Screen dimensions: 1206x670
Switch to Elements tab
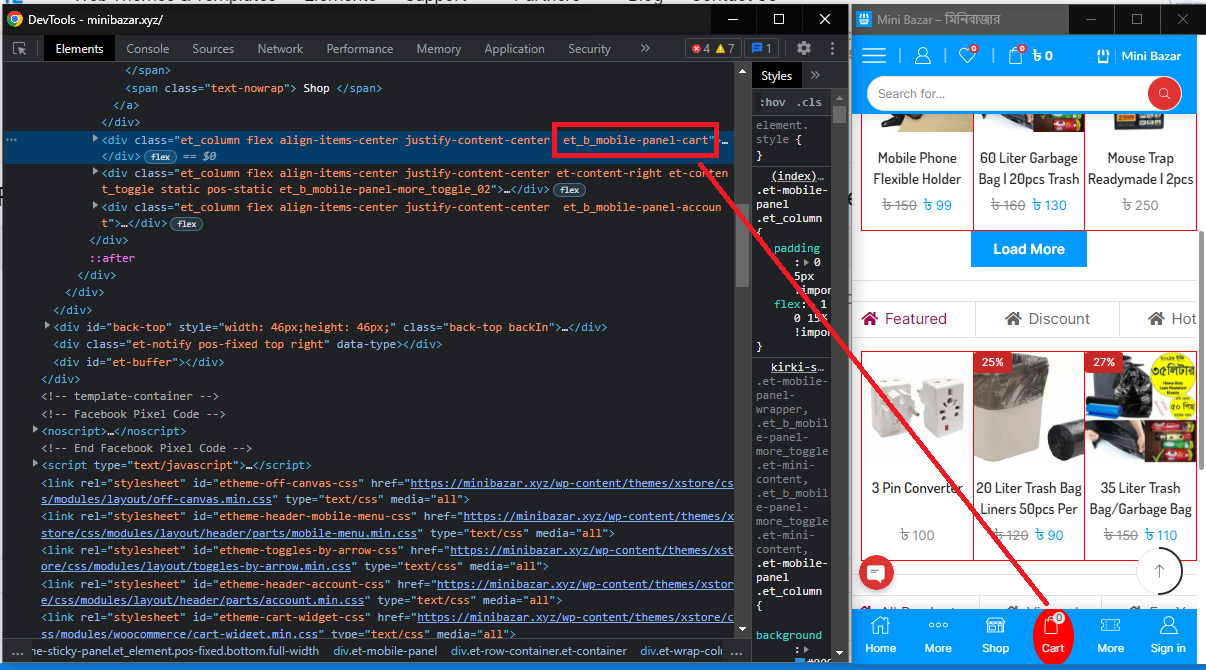(79, 49)
